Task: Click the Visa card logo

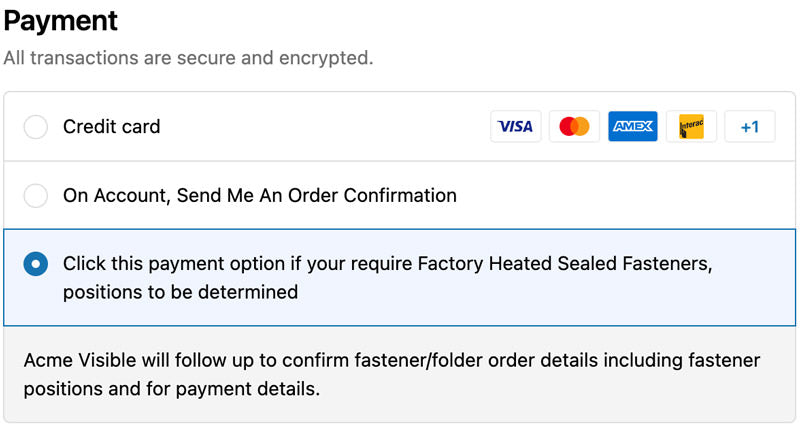Action: [x=516, y=127]
